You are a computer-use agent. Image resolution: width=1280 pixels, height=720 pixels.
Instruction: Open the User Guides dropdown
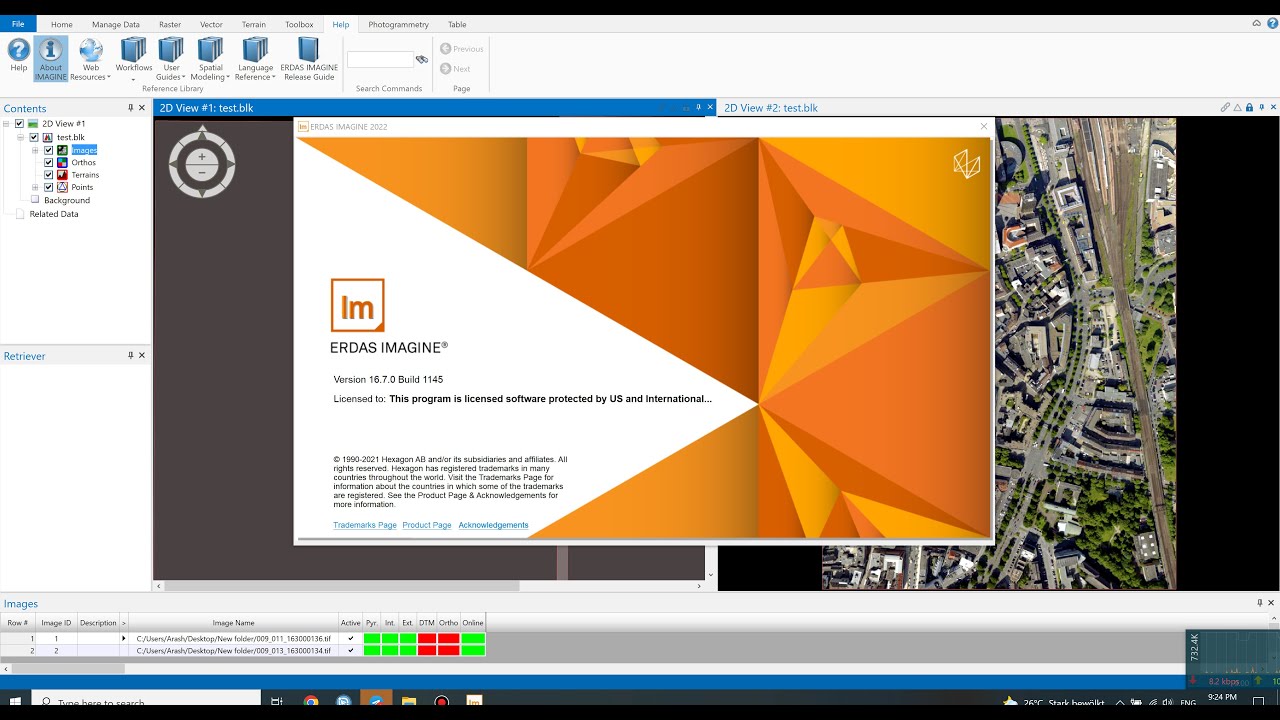(x=171, y=59)
